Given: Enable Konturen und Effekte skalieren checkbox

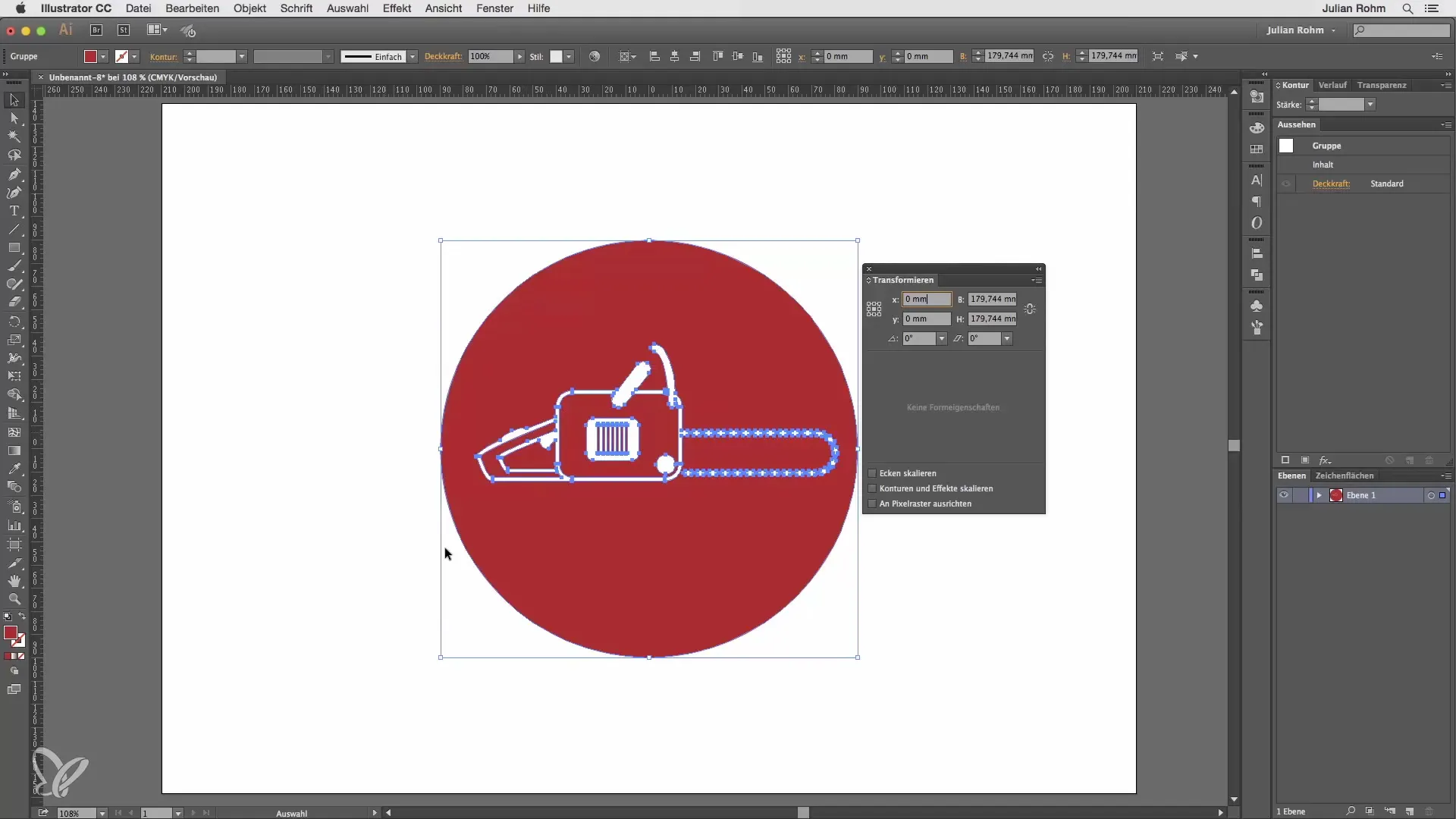Looking at the screenshot, I should point(872,488).
